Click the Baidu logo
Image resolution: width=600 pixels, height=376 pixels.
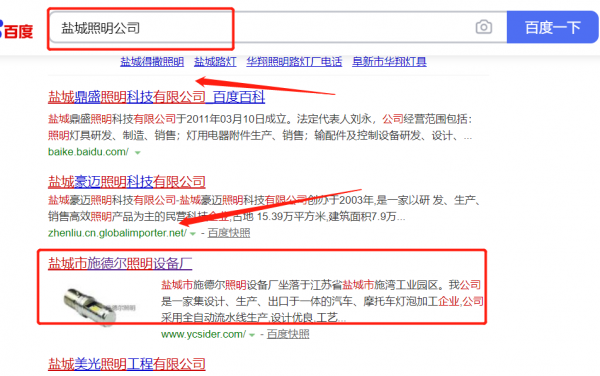coord(16,30)
